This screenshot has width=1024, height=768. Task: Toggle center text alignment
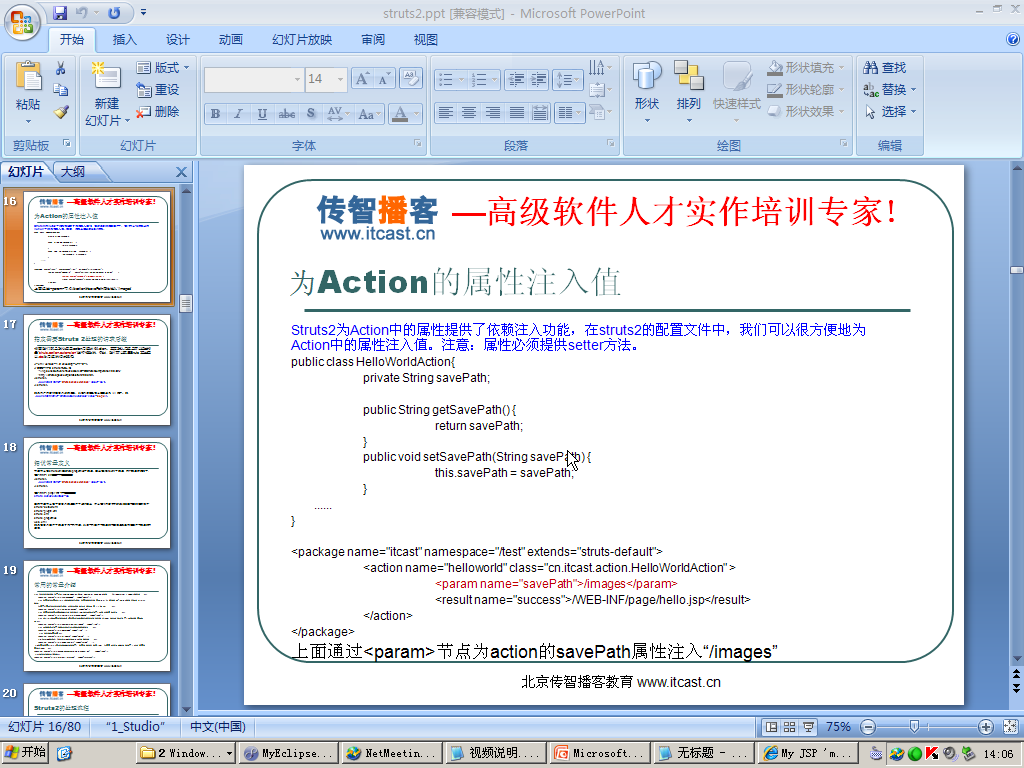point(469,114)
